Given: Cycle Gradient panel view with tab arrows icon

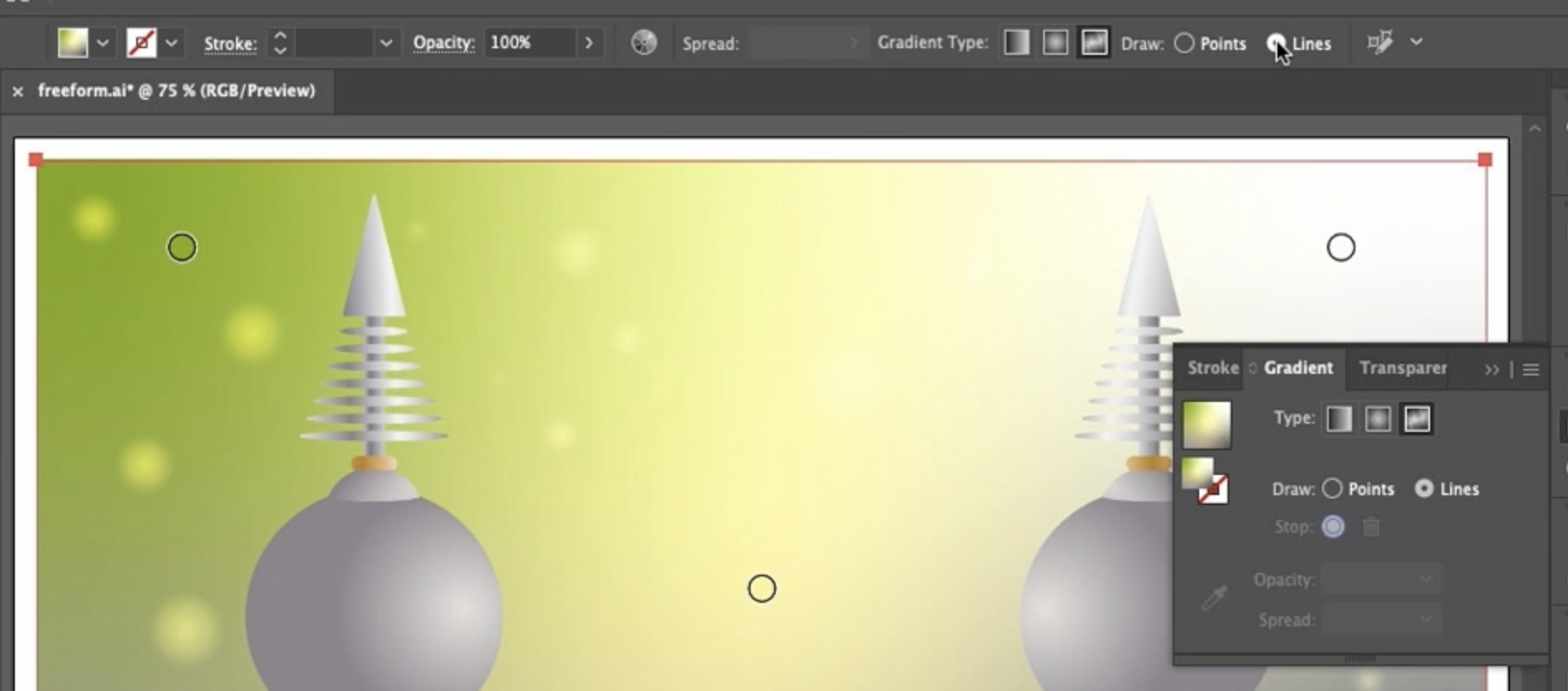Looking at the screenshot, I should [1252, 368].
